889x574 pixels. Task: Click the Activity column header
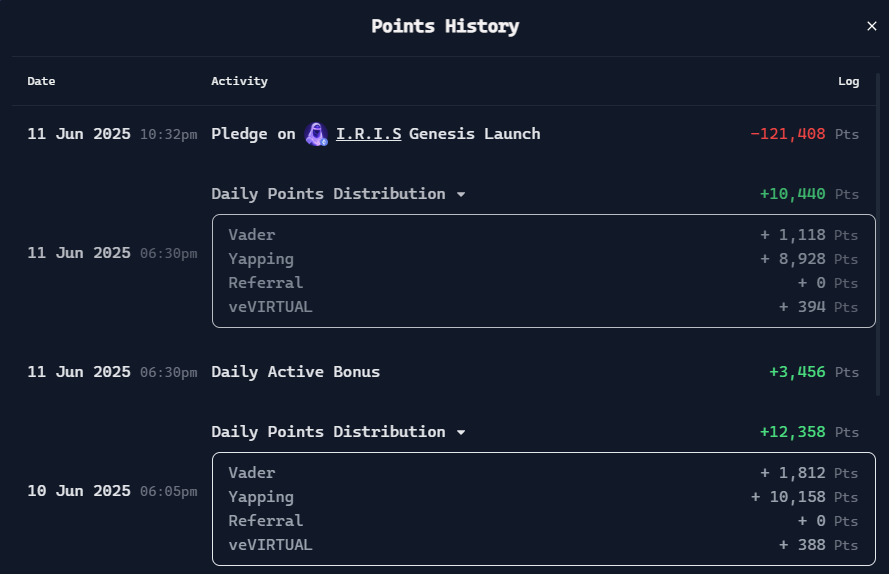click(239, 81)
